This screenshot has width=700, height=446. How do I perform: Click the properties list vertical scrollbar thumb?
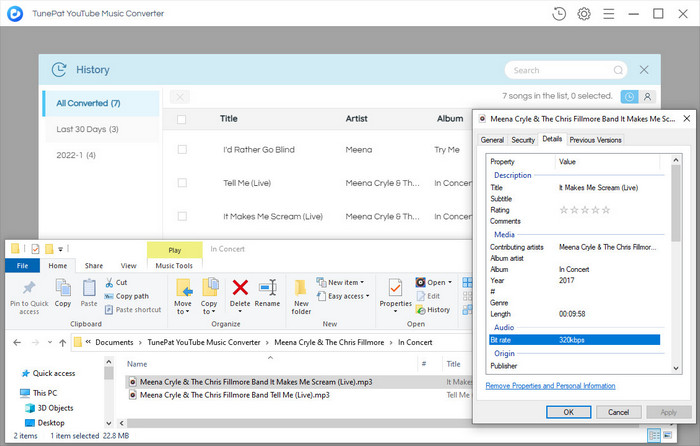coord(675,203)
